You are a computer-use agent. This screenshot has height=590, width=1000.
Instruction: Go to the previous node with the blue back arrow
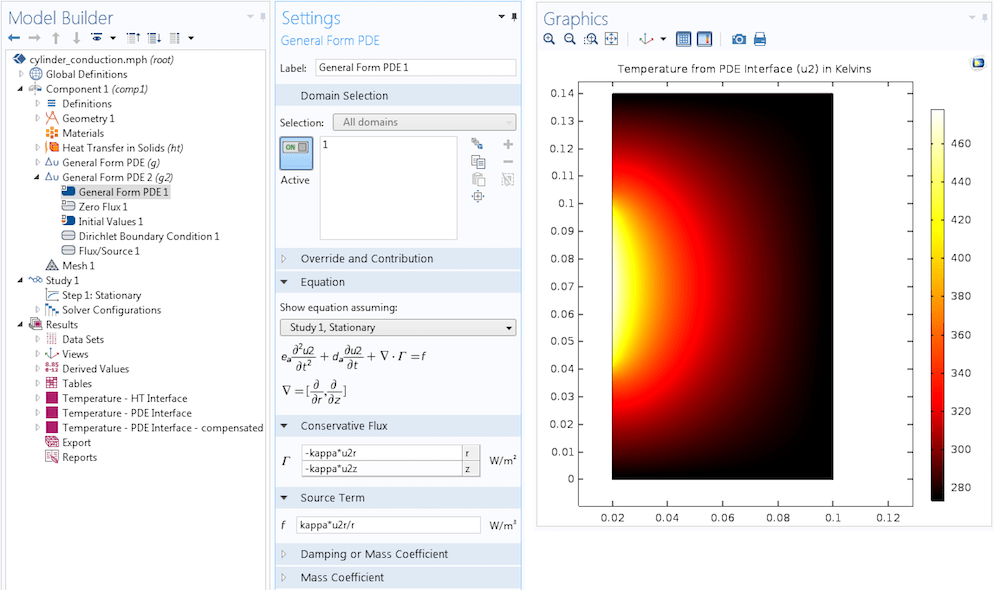(x=13, y=38)
